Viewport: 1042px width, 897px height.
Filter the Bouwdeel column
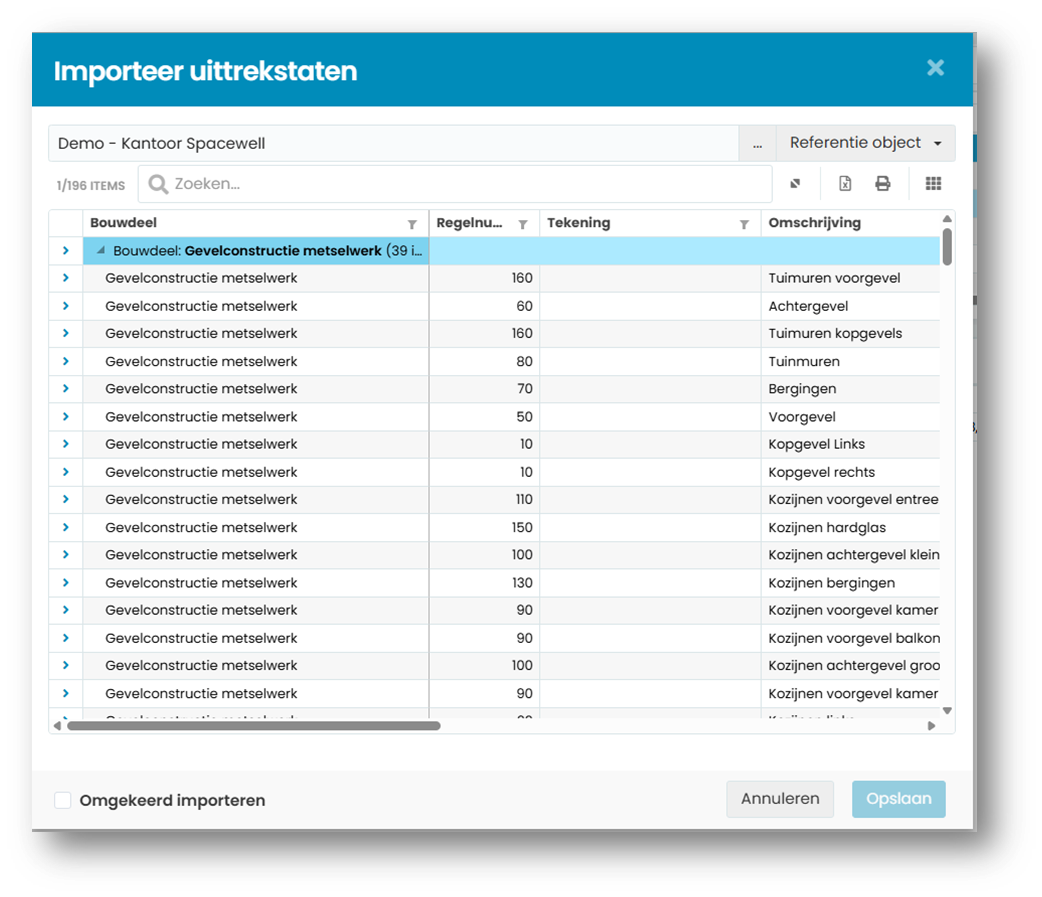coord(412,224)
